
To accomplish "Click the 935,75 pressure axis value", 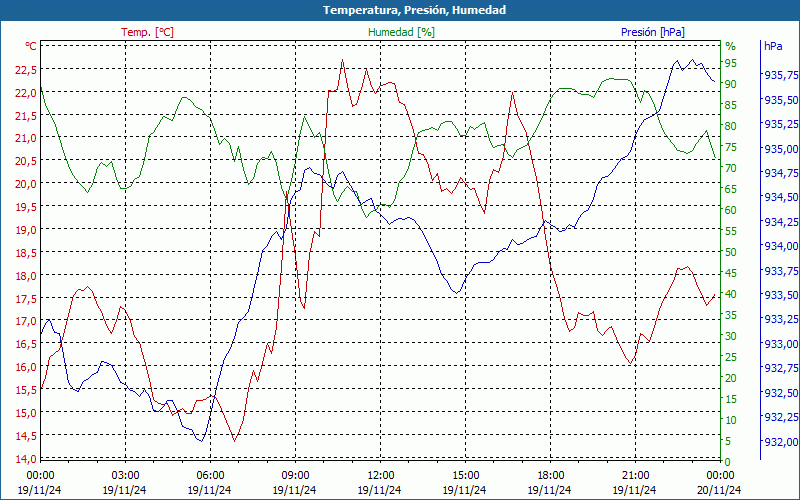I will tap(781, 75).
